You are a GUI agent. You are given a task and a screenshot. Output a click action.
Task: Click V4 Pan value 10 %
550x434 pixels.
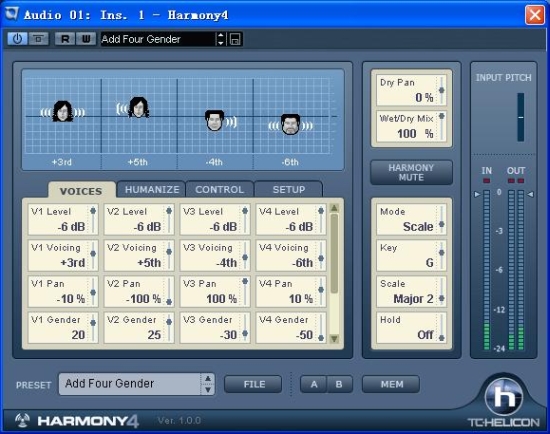[301, 299]
